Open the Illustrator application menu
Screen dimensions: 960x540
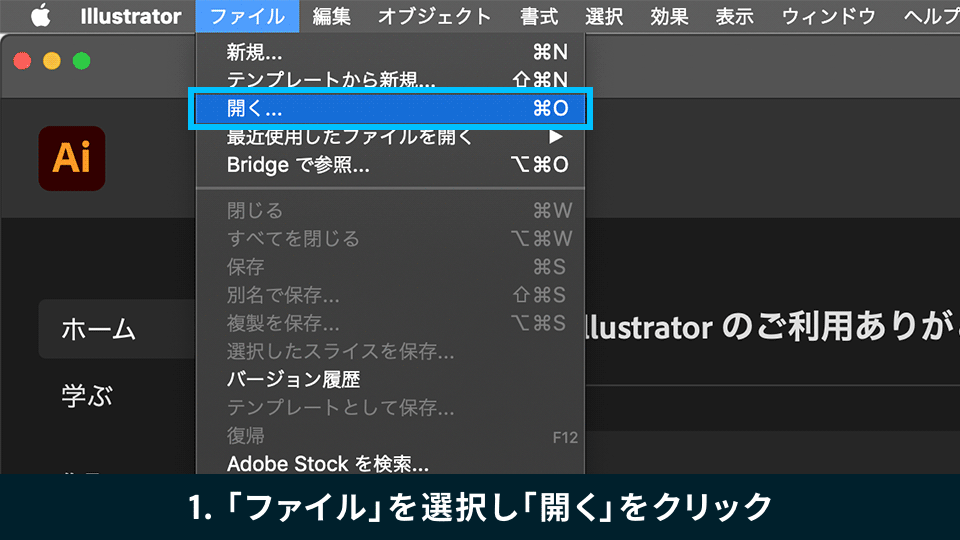[x=131, y=16]
